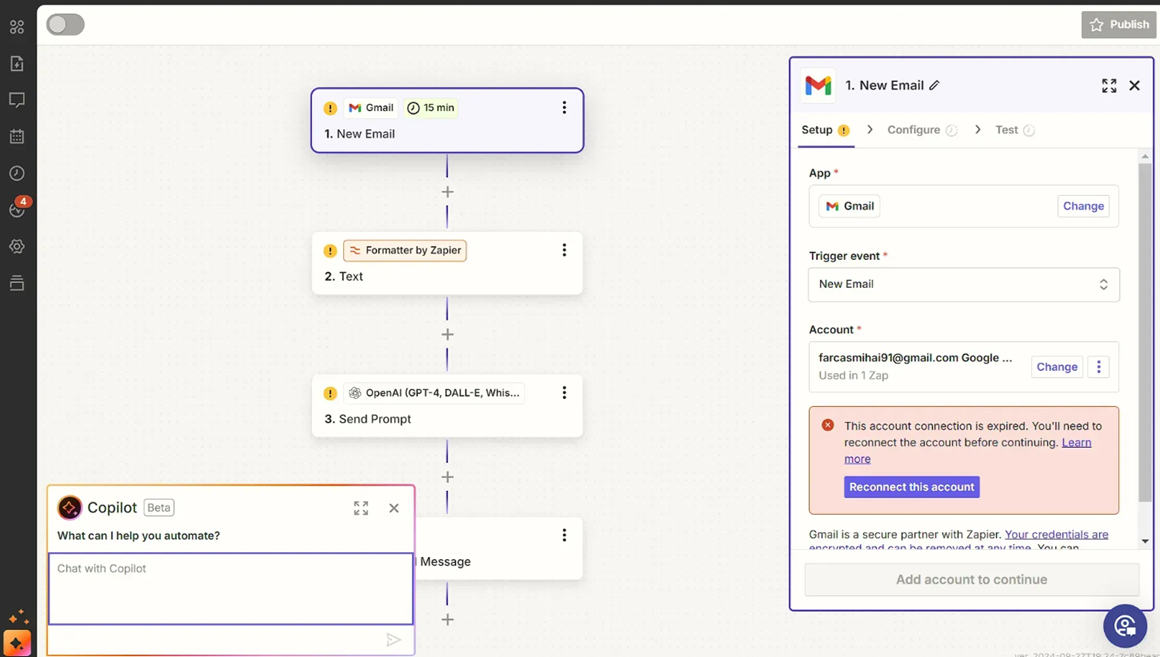Click into the Chat with Copilot field
Image resolution: width=1160 pixels, height=657 pixels.
(231, 589)
